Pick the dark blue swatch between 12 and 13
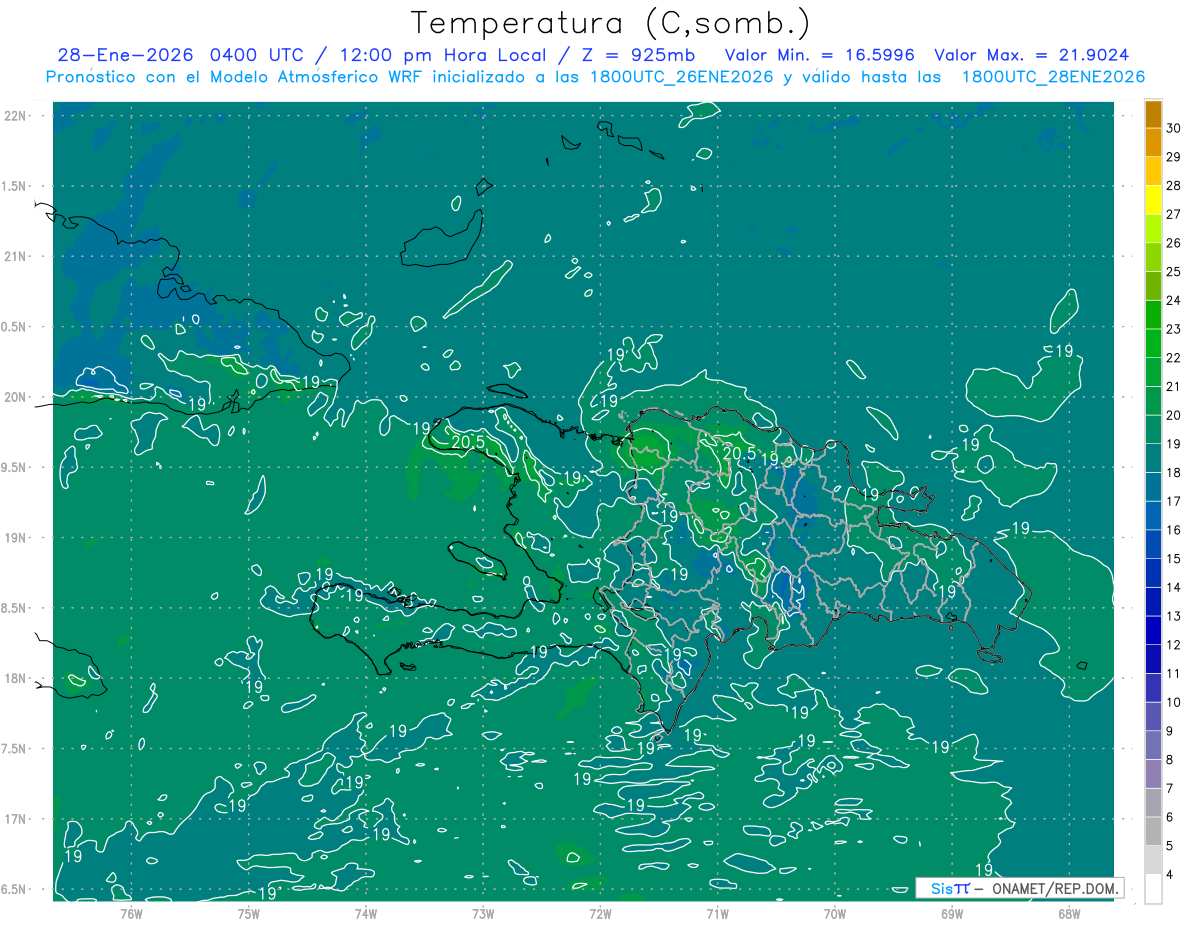Screen dimensions: 1200x927 click(1153, 630)
